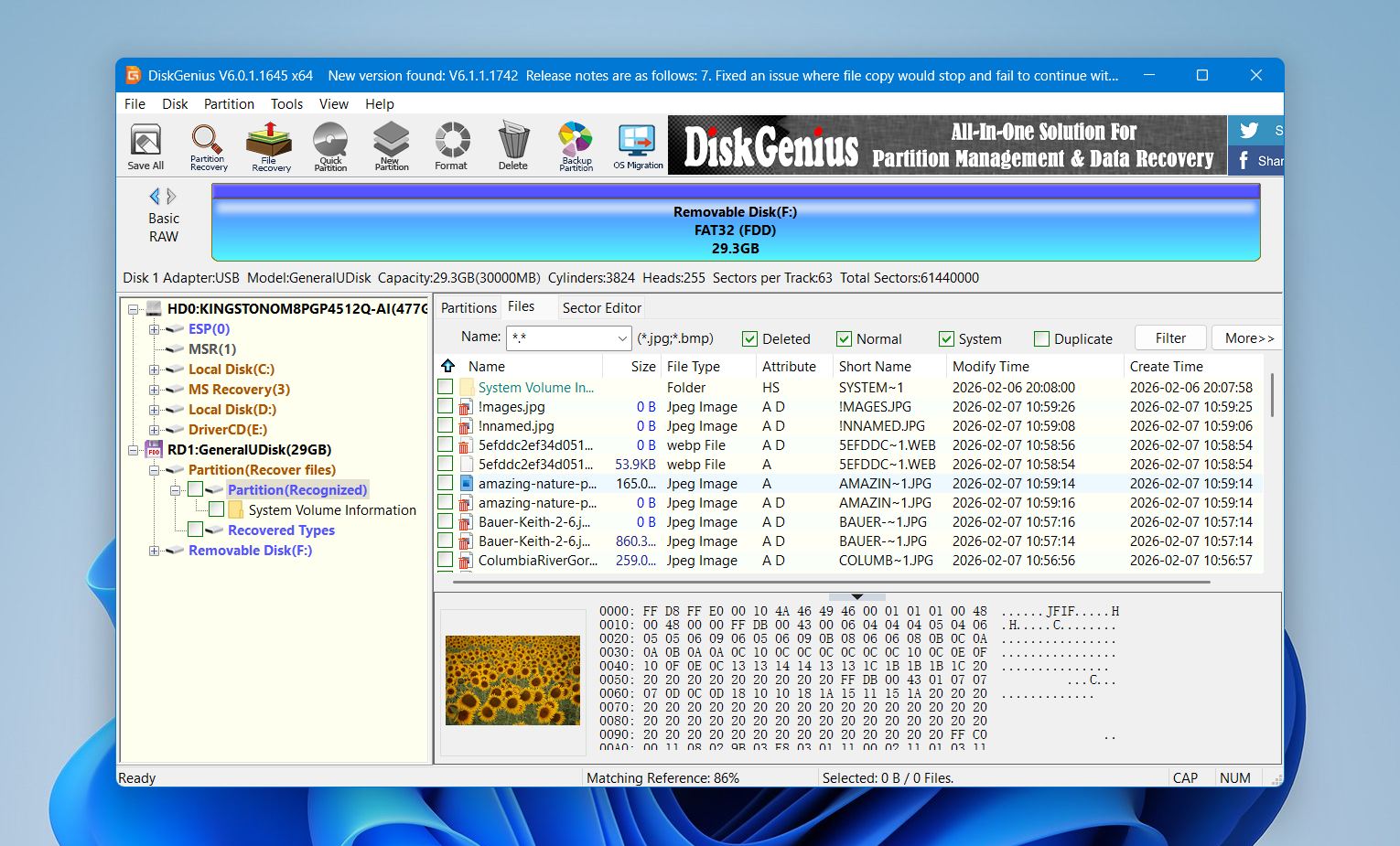This screenshot has width=1400, height=846.
Task: Open the Tools menu
Action: [286, 103]
